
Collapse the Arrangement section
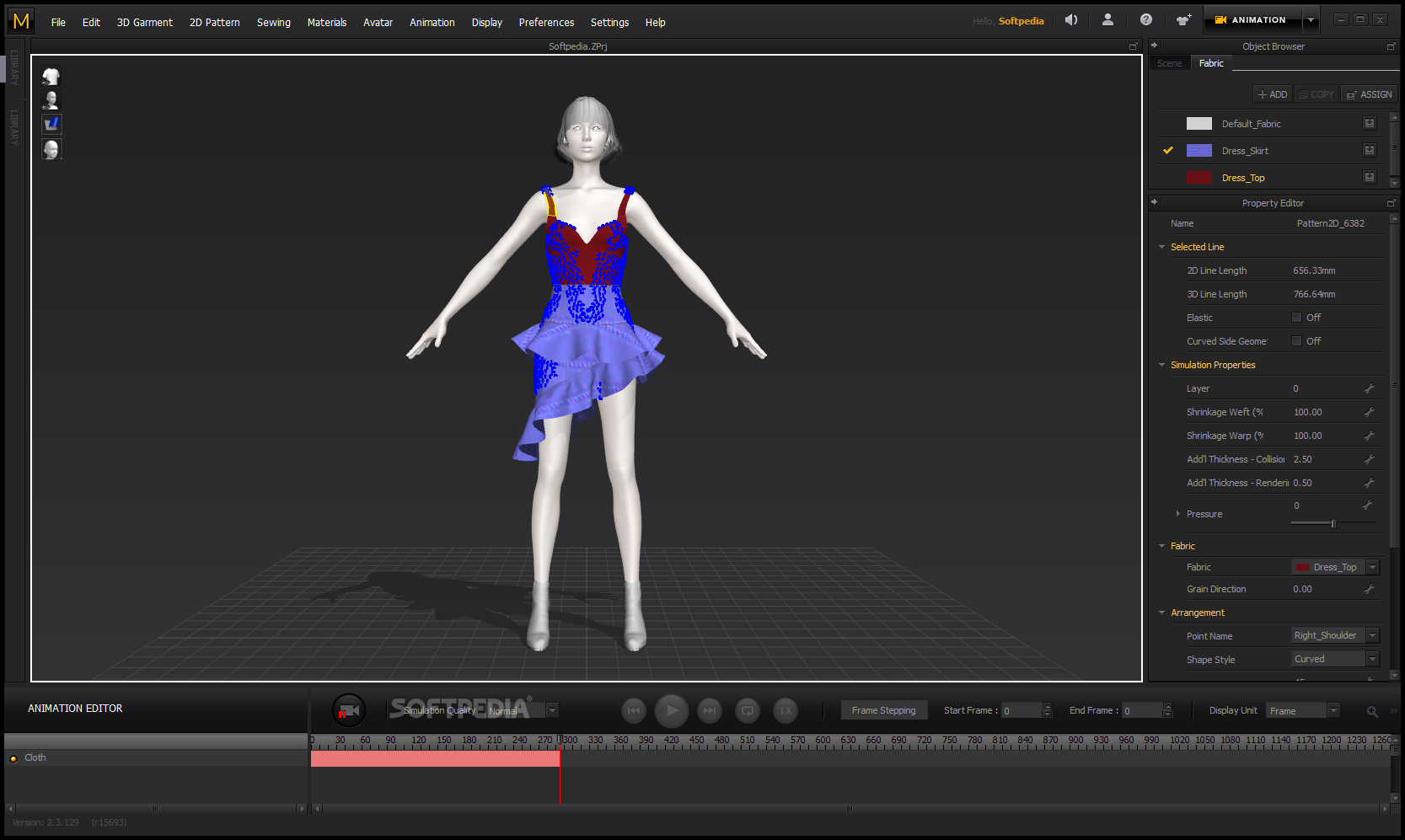[x=1162, y=613]
